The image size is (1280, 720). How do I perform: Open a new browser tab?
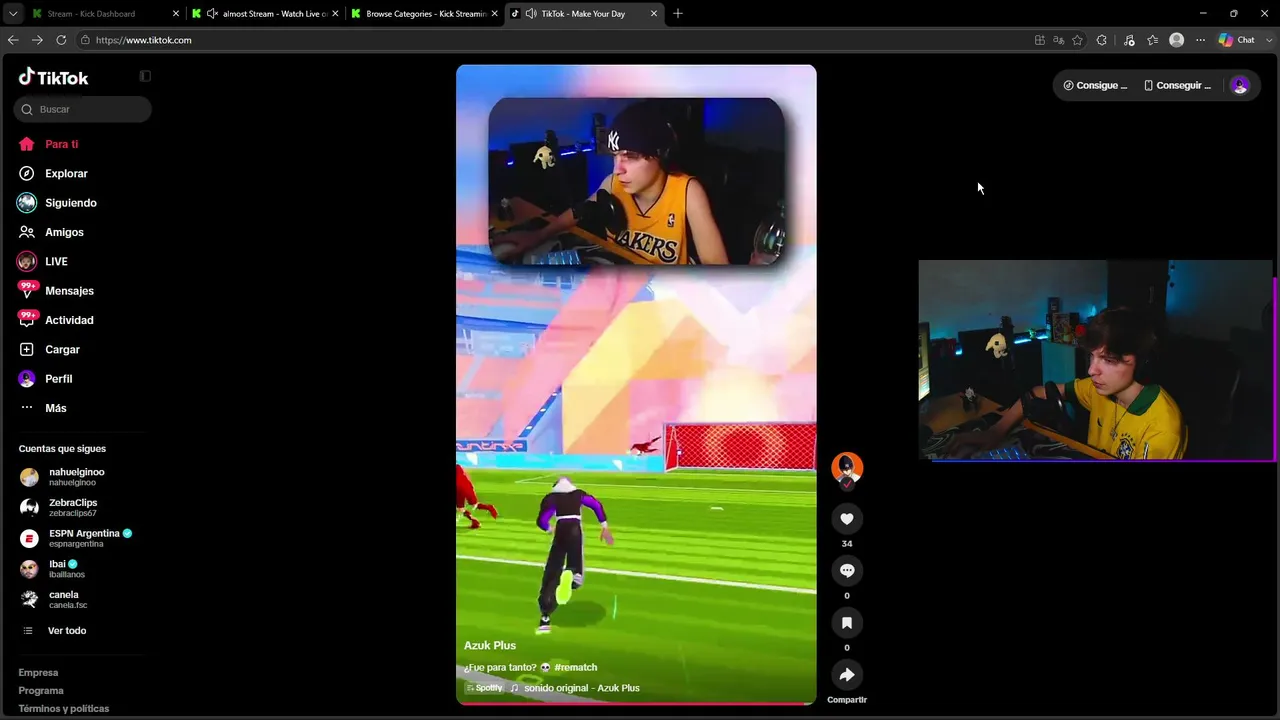(678, 14)
